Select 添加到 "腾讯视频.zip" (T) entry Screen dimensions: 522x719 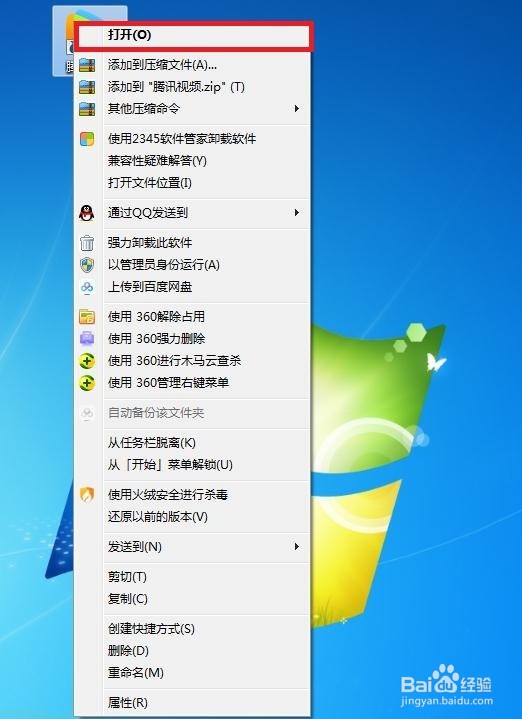194,87
